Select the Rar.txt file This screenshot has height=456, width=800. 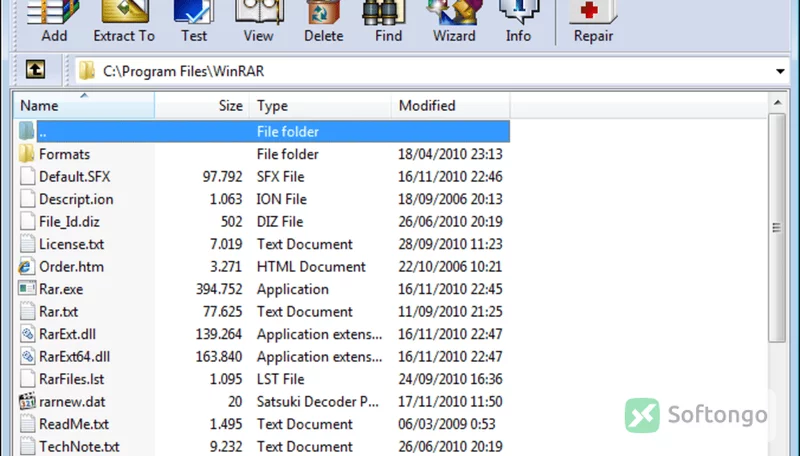click(263, 311)
